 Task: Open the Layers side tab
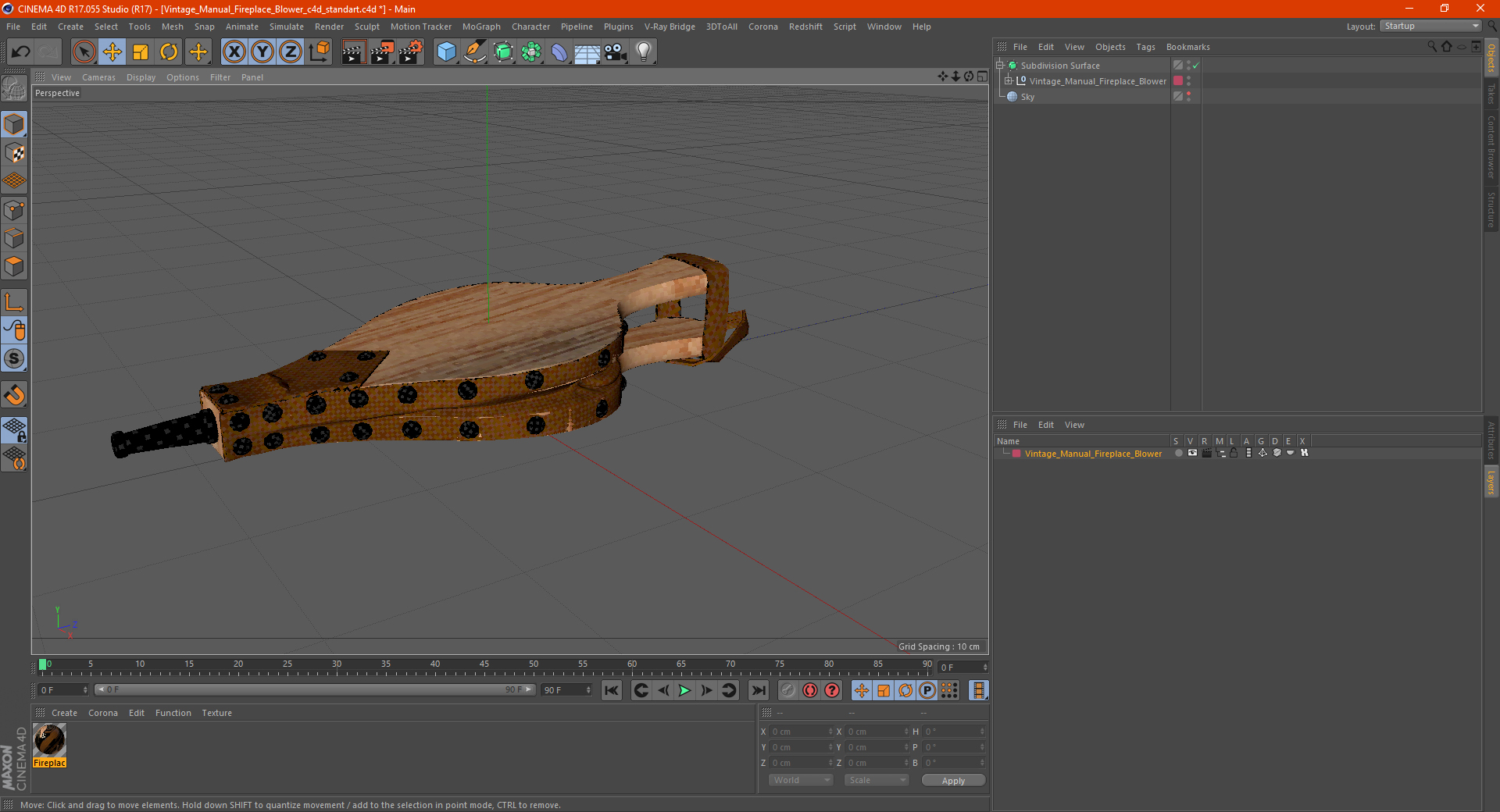click(x=1491, y=482)
